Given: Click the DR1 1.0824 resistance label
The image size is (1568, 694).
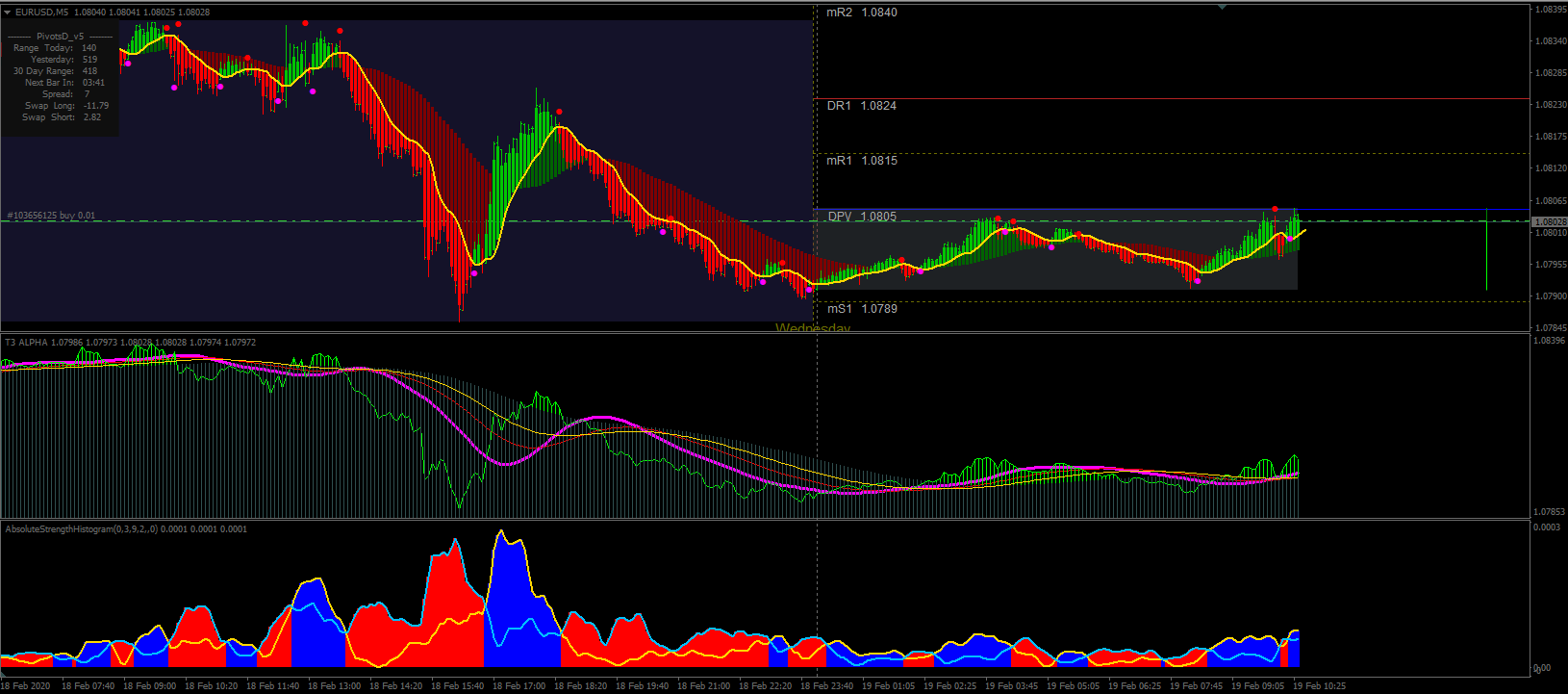Looking at the screenshot, I should click(862, 106).
